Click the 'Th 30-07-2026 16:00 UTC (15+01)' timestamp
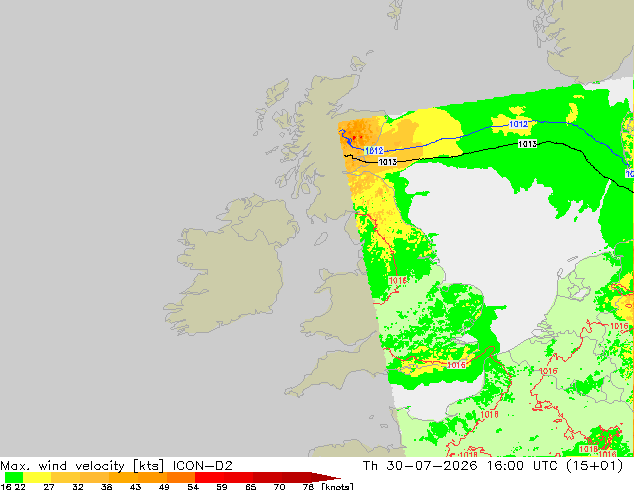634x490 pixels. coord(493,466)
